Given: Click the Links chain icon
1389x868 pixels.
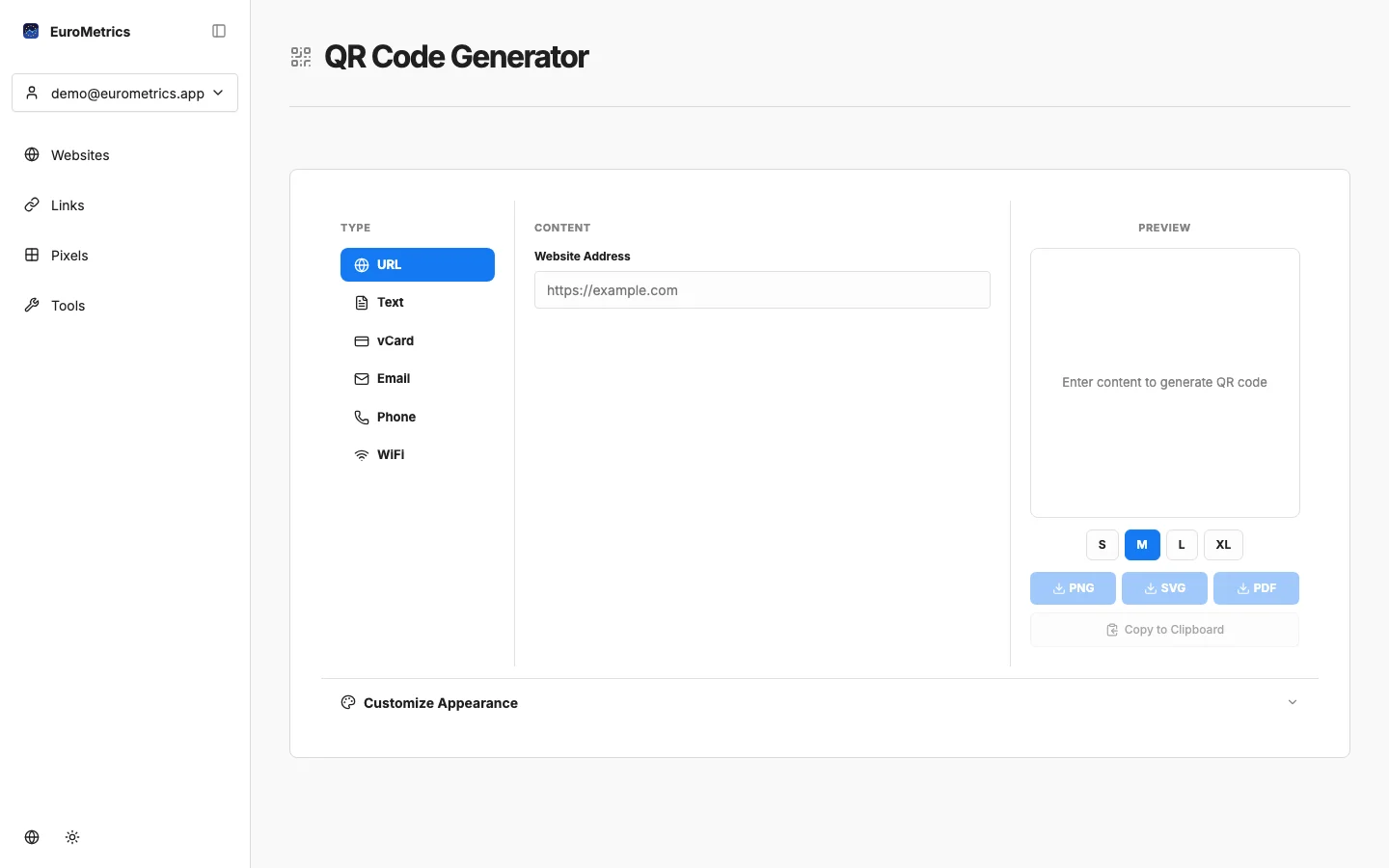Looking at the screenshot, I should tap(32, 204).
